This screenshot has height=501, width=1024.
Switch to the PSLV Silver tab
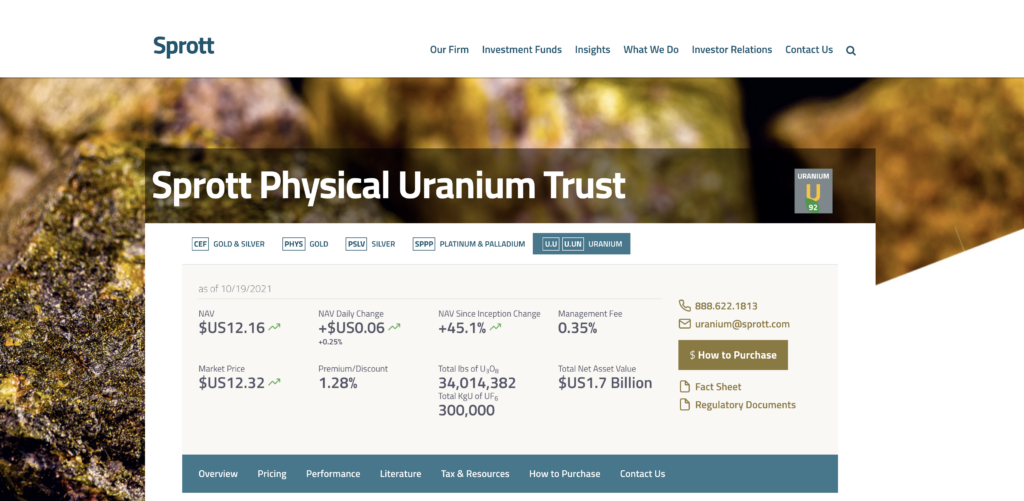click(x=370, y=244)
